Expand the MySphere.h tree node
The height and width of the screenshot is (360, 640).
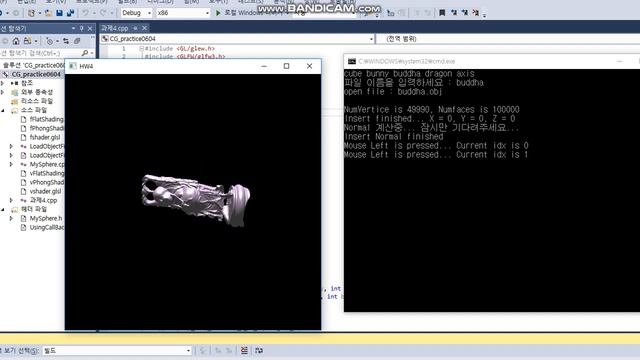point(11,218)
